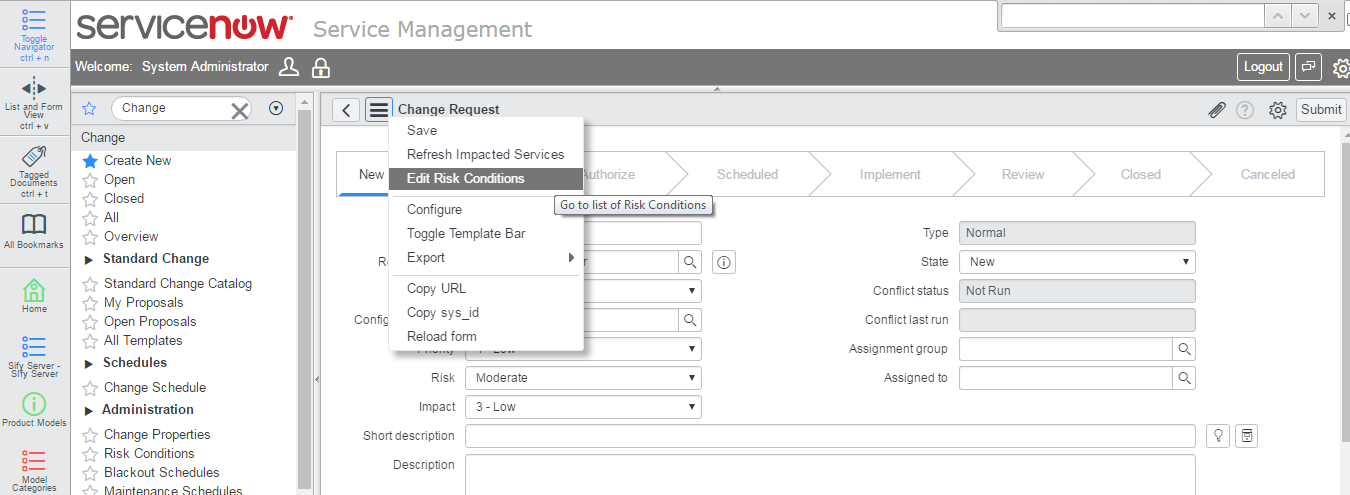Viewport: 1350px width, 495px height.
Task: Toggle favorite star for All module
Action: click(90, 218)
